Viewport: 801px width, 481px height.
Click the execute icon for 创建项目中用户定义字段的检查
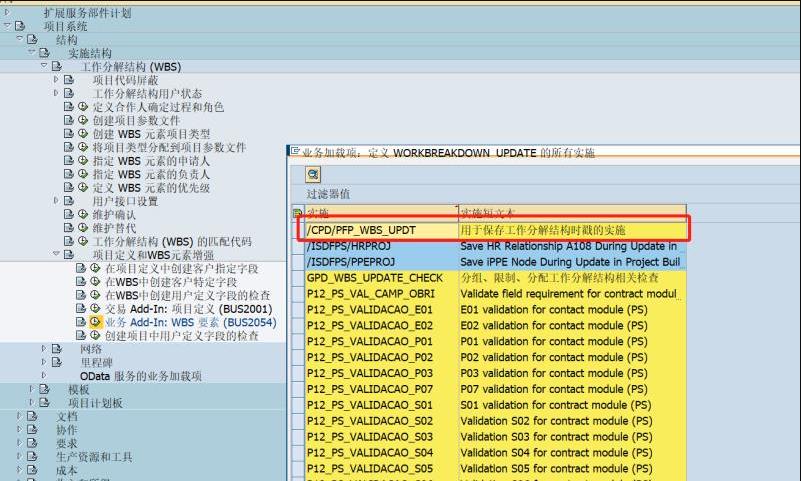(96, 335)
